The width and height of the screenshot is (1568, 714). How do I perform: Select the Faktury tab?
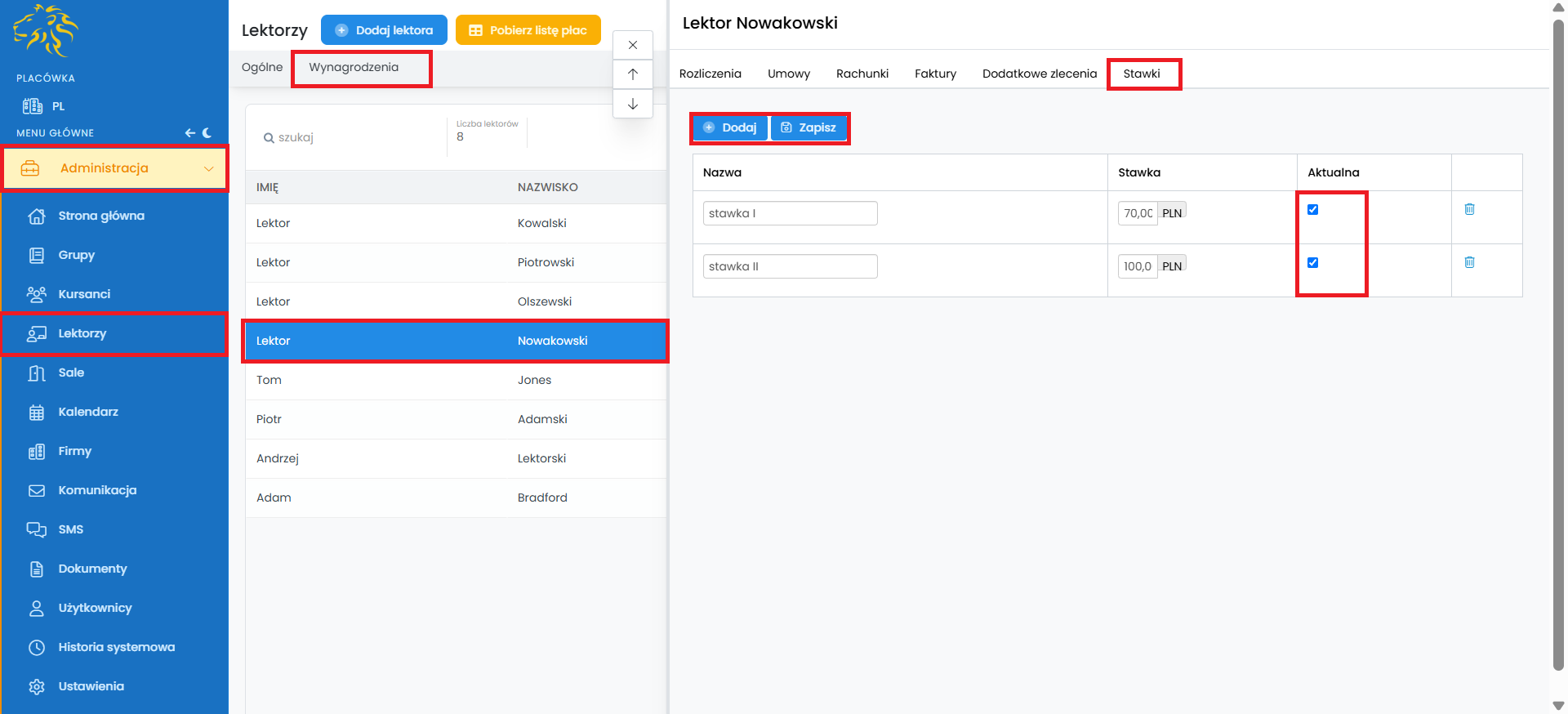935,74
